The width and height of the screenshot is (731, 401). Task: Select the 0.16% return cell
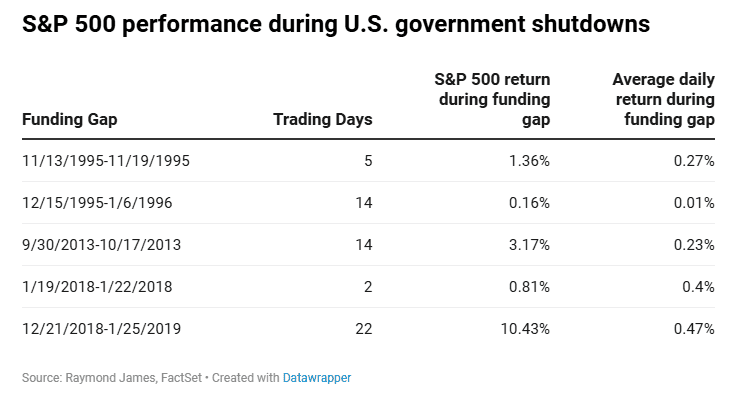(529, 202)
